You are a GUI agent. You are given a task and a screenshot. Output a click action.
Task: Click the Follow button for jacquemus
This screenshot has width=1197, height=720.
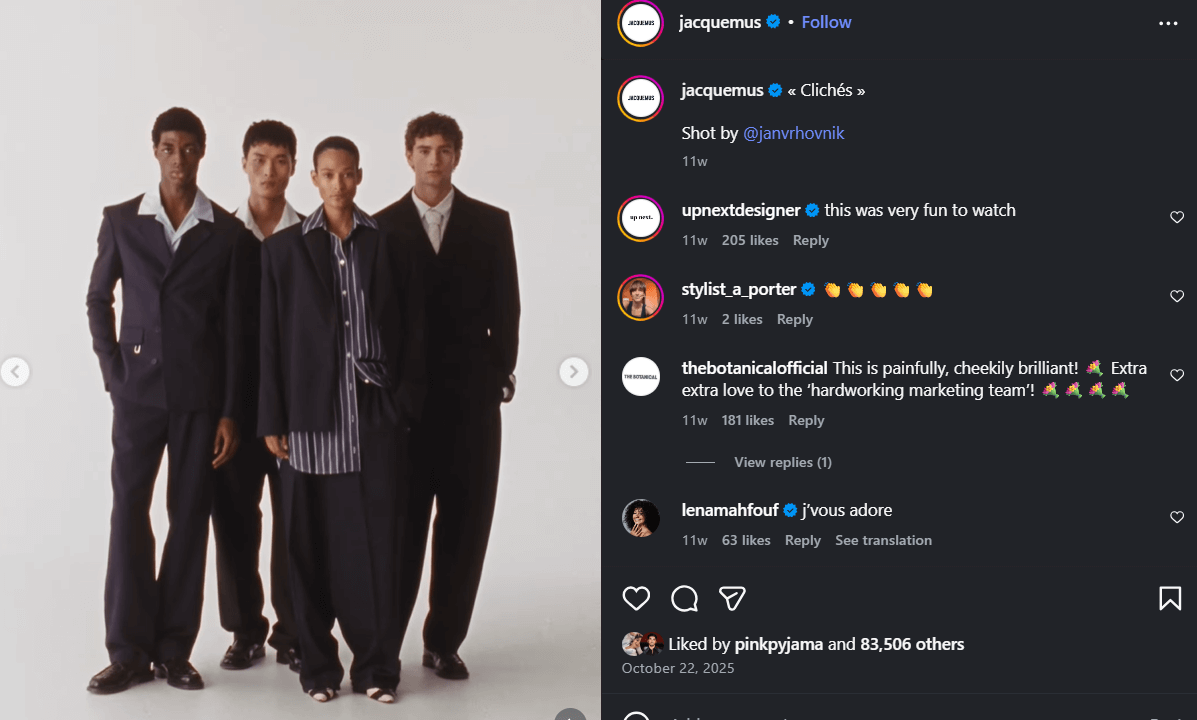tap(826, 21)
